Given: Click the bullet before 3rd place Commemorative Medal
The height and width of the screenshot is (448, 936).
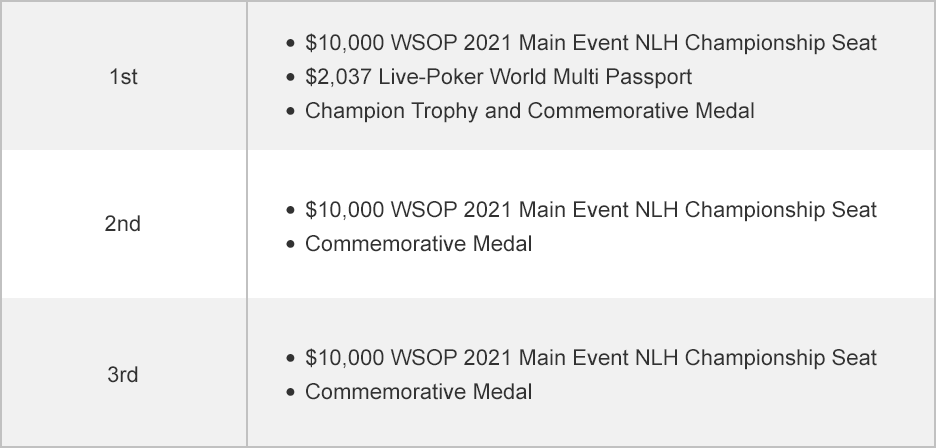Looking at the screenshot, I should point(290,392).
